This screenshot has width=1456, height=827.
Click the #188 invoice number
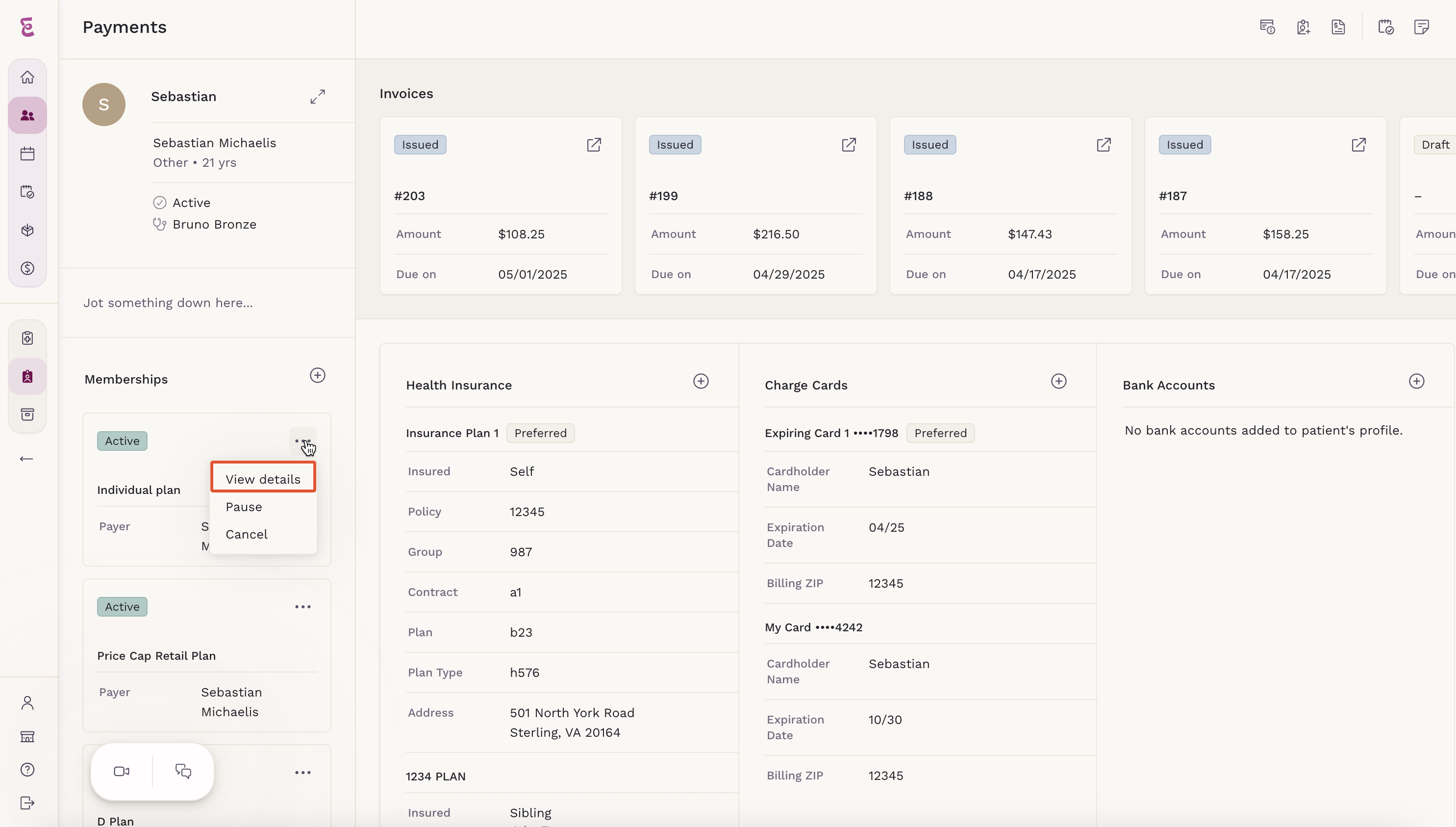tap(918, 196)
